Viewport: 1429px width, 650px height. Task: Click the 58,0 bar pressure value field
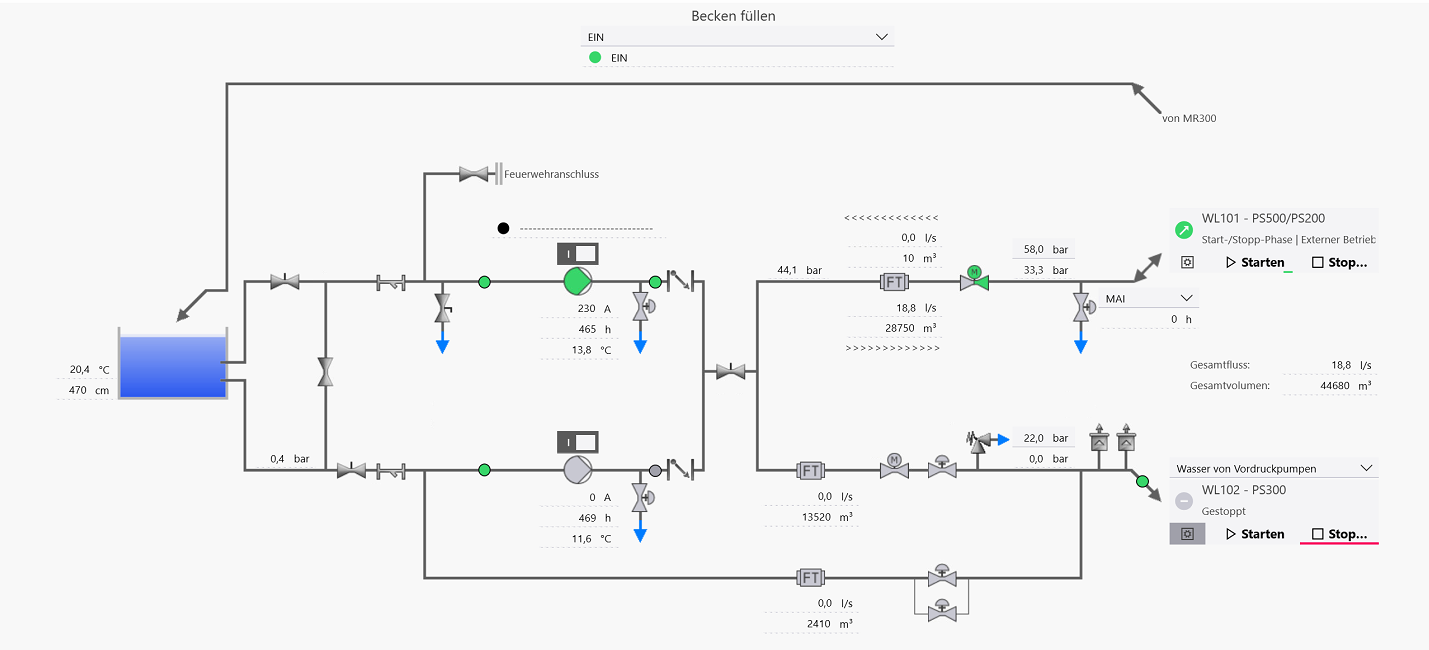pos(1044,249)
